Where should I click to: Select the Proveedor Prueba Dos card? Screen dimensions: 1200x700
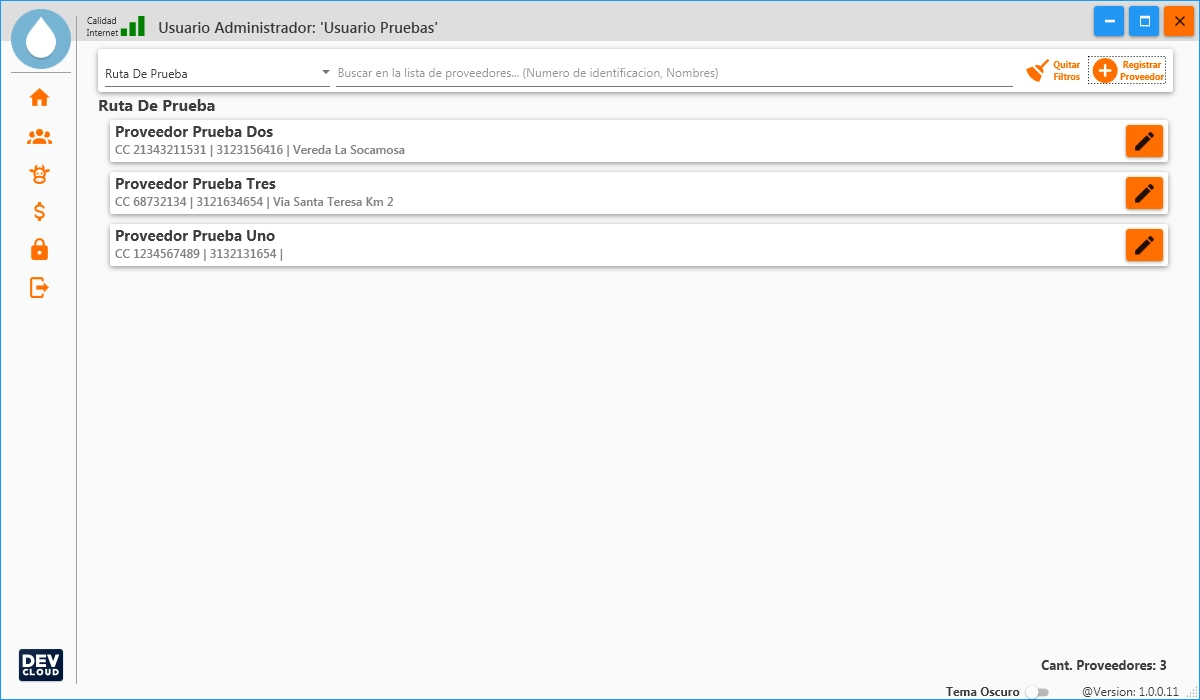pyautogui.click(x=600, y=141)
